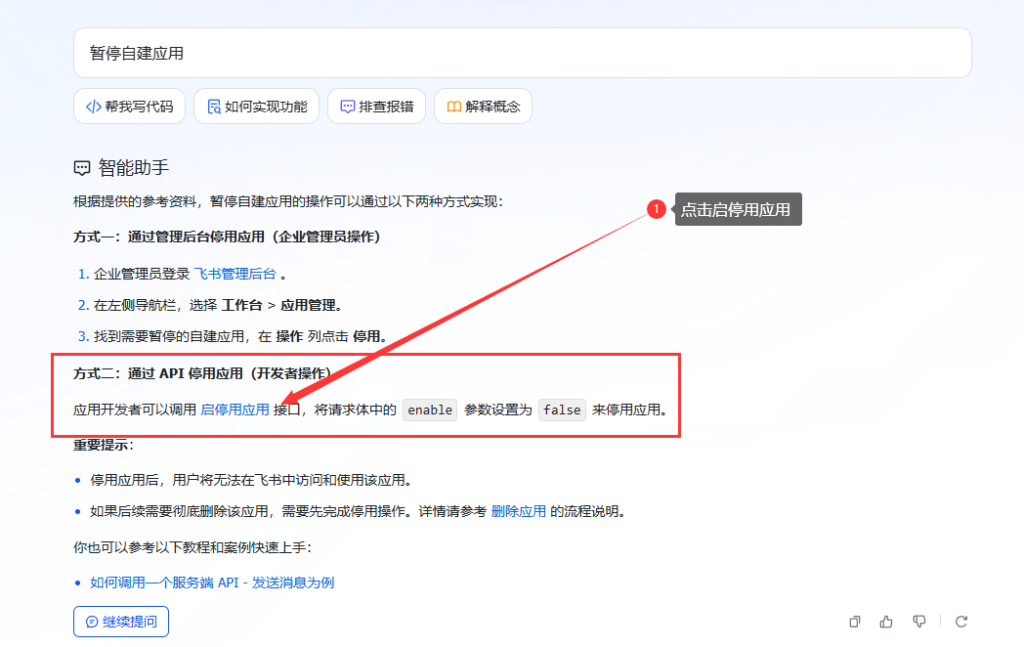Click the code brackets icon in 帮我写代码
The height and width of the screenshot is (647, 1024).
[x=93, y=106]
